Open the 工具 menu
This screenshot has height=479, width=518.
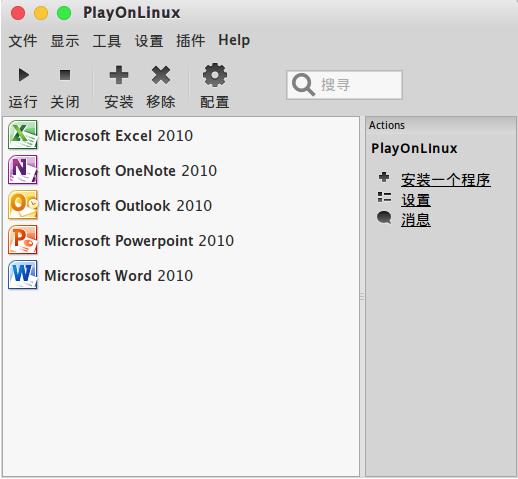tap(107, 41)
